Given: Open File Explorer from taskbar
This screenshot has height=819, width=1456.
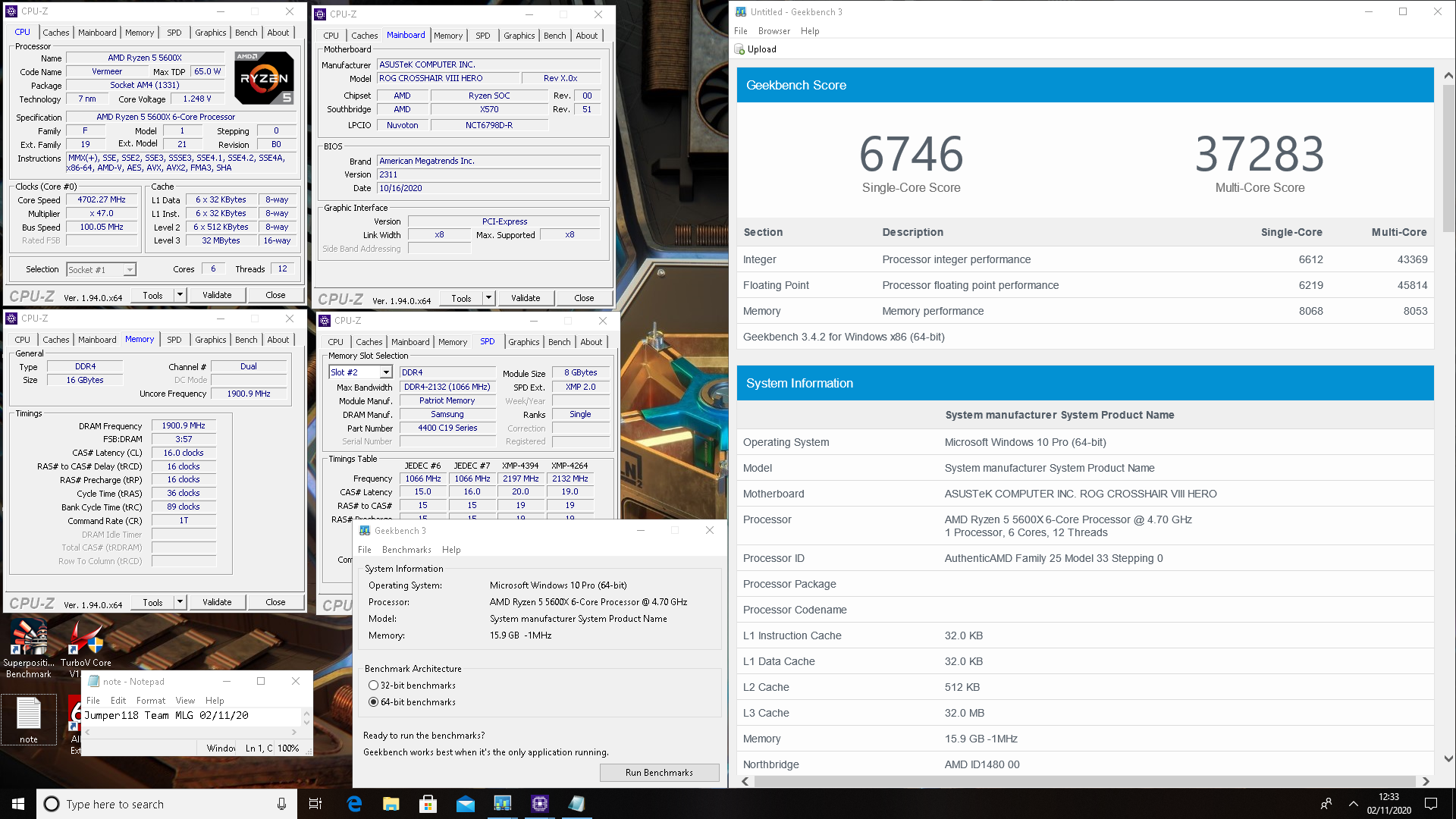Looking at the screenshot, I should pos(391,804).
